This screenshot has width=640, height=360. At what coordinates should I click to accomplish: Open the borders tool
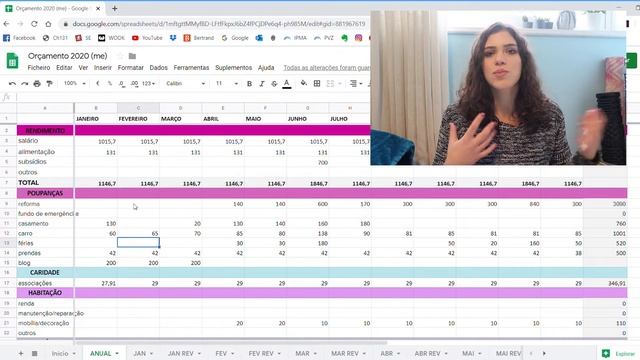click(x=317, y=83)
